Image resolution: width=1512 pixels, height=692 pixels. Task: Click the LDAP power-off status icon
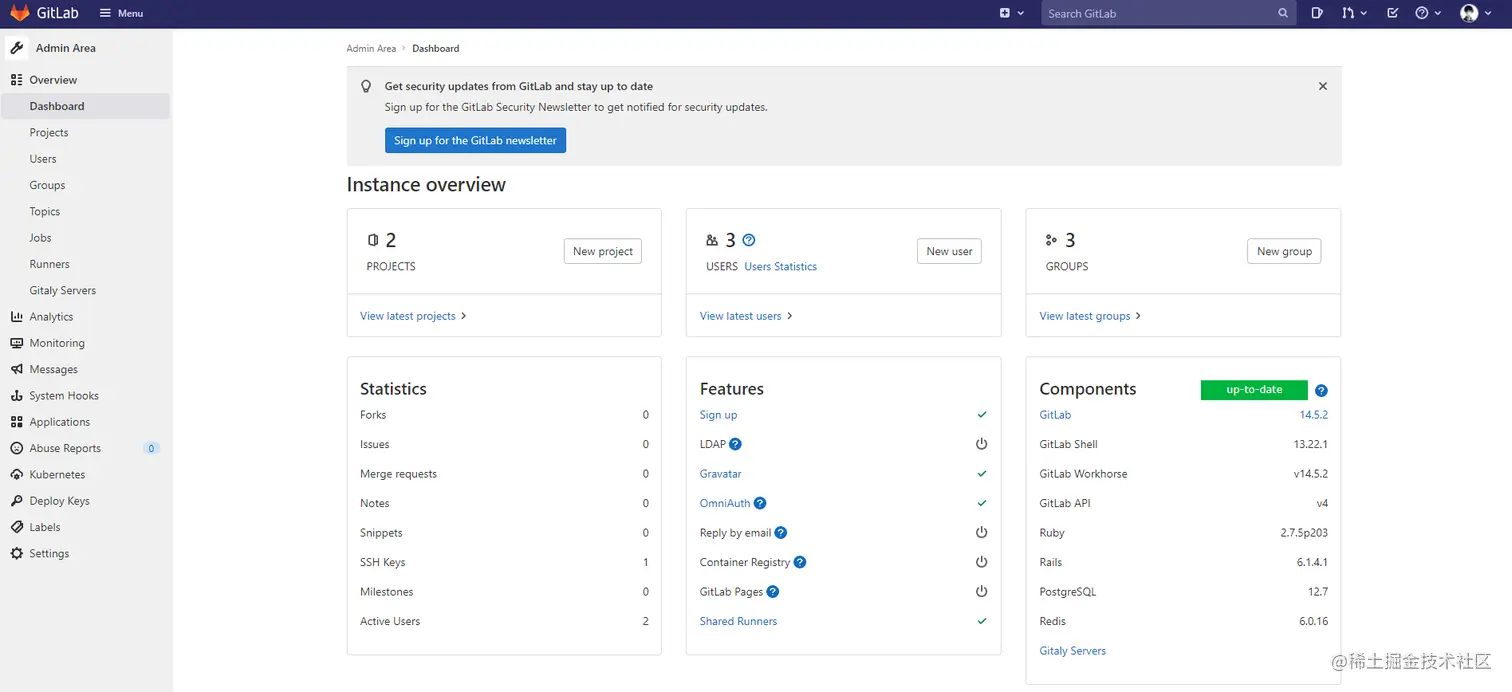[x=981, y=444]
